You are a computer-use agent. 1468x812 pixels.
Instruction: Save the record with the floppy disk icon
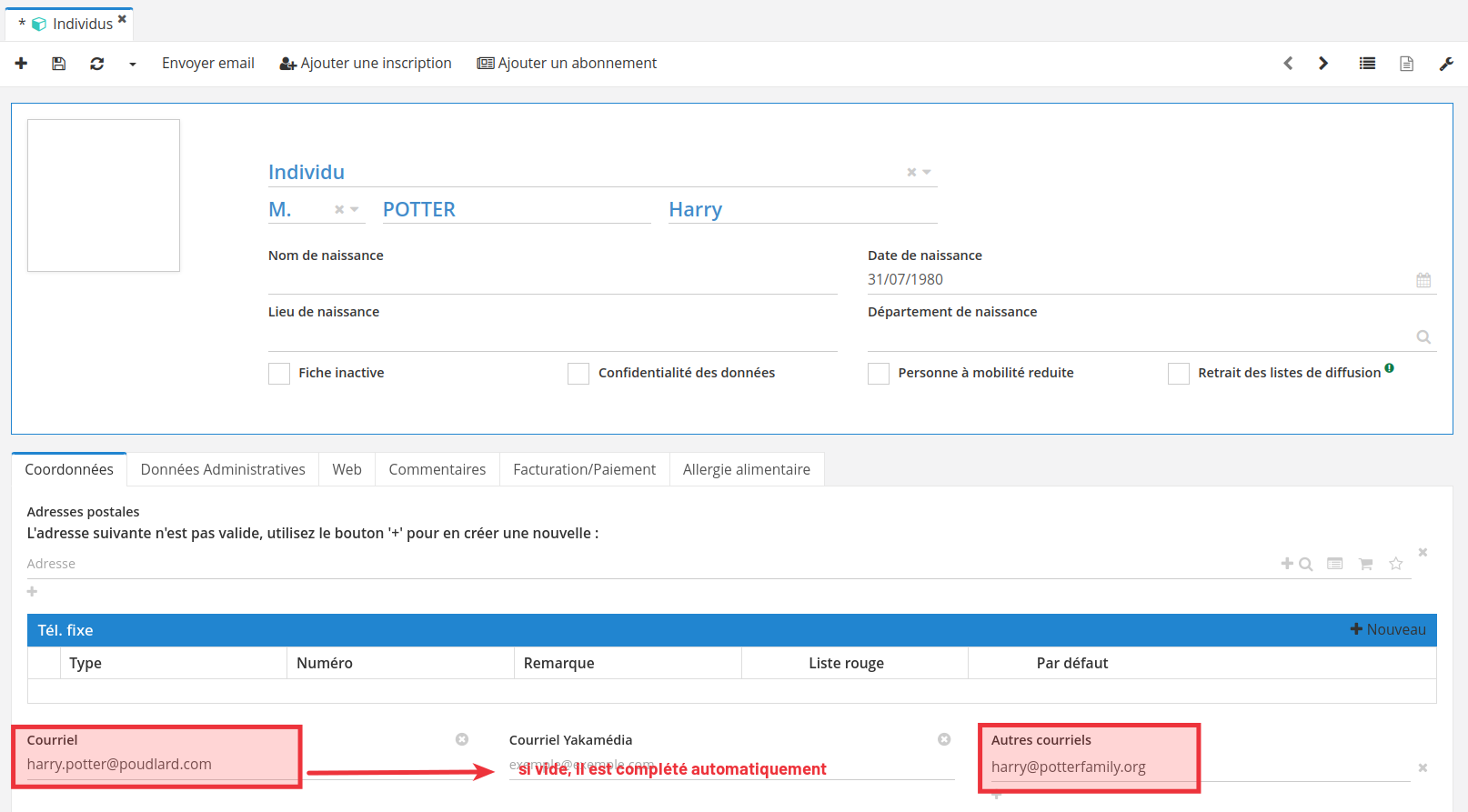(x=58, y=64)
